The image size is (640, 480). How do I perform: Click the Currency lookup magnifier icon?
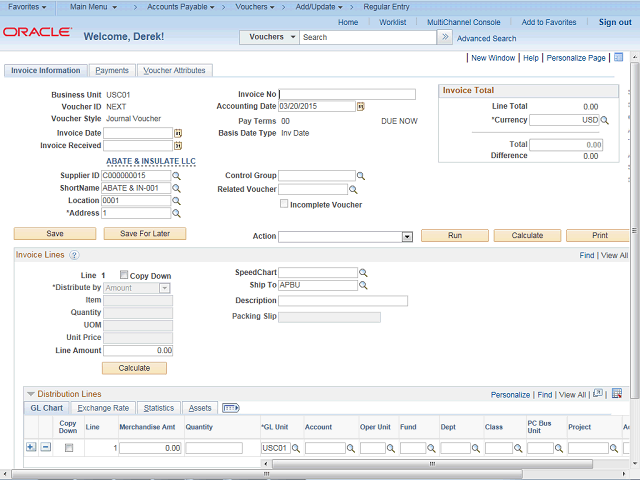click(604, 120)
